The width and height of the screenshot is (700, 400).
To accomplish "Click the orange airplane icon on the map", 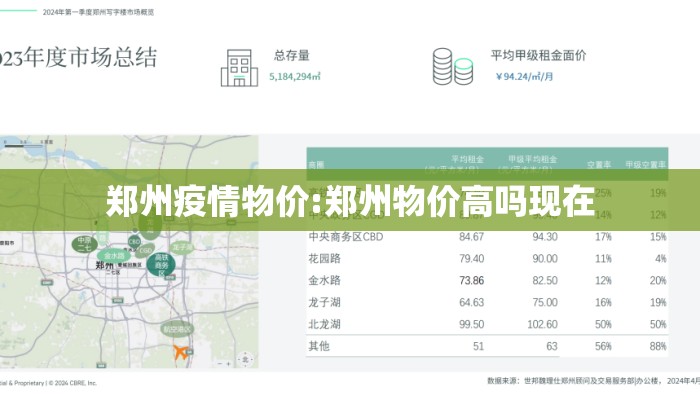I will [181, 352].
